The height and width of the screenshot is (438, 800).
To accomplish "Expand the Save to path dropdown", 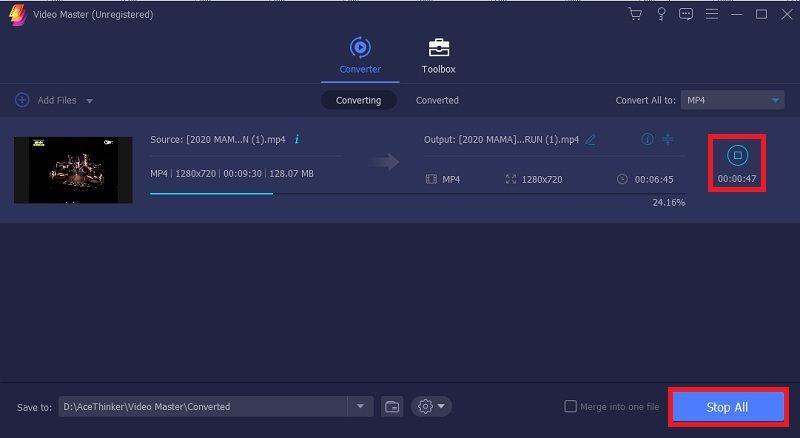I will pyautogui.click(x=360, y=406).
